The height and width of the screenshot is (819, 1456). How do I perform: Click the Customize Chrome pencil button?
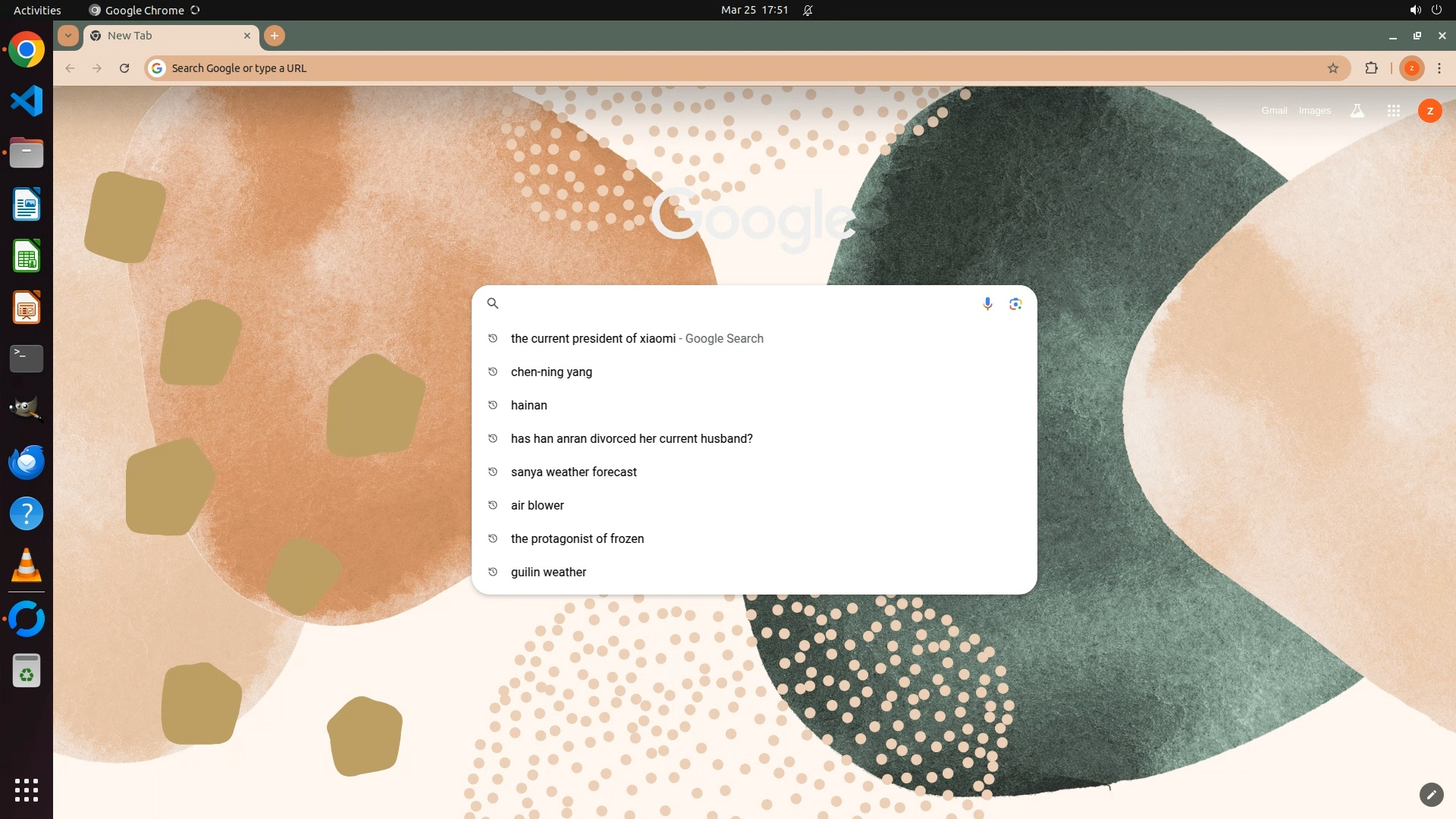coord(1430,794)
